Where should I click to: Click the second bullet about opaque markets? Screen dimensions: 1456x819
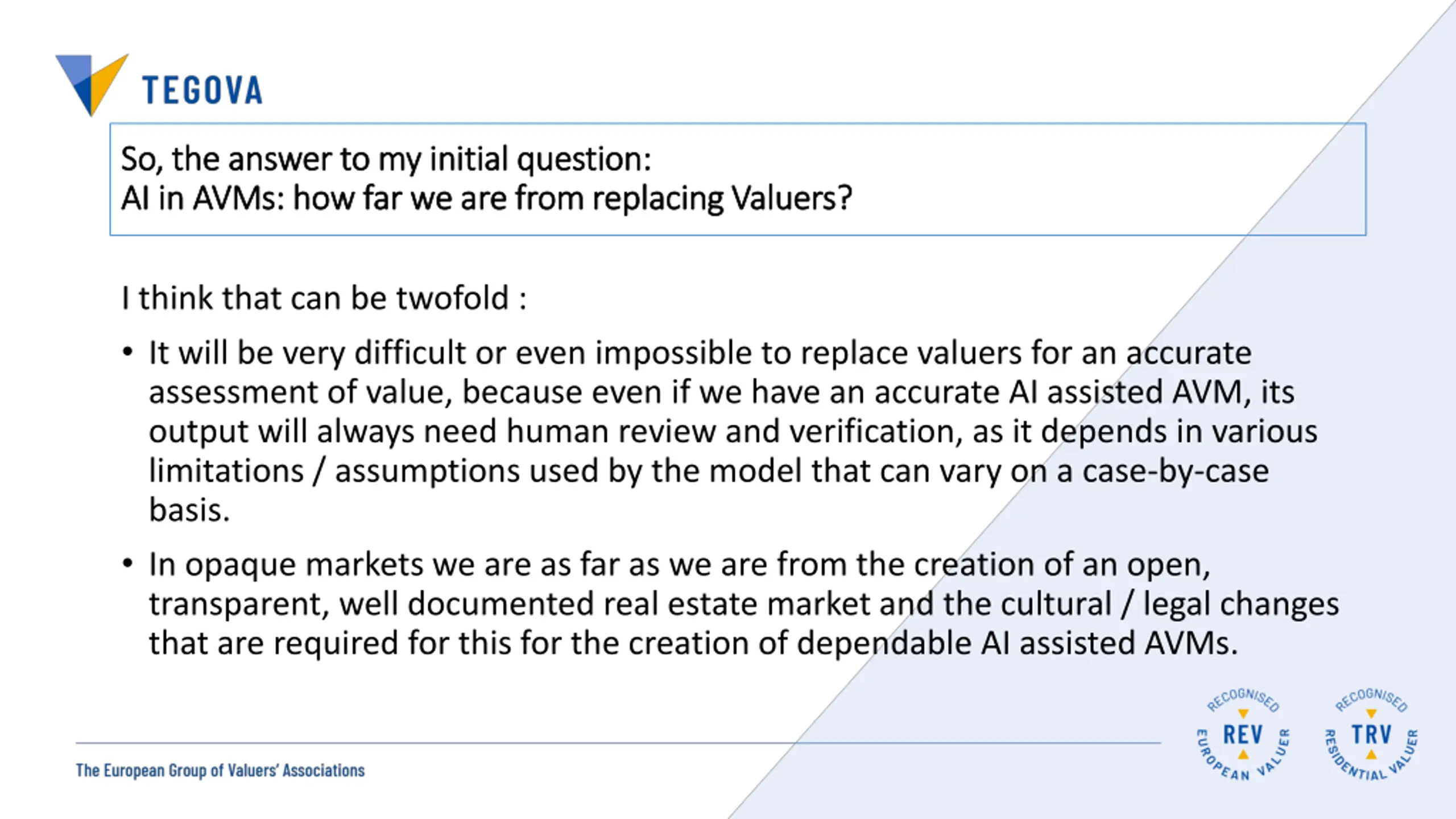(x=744, y=603)
